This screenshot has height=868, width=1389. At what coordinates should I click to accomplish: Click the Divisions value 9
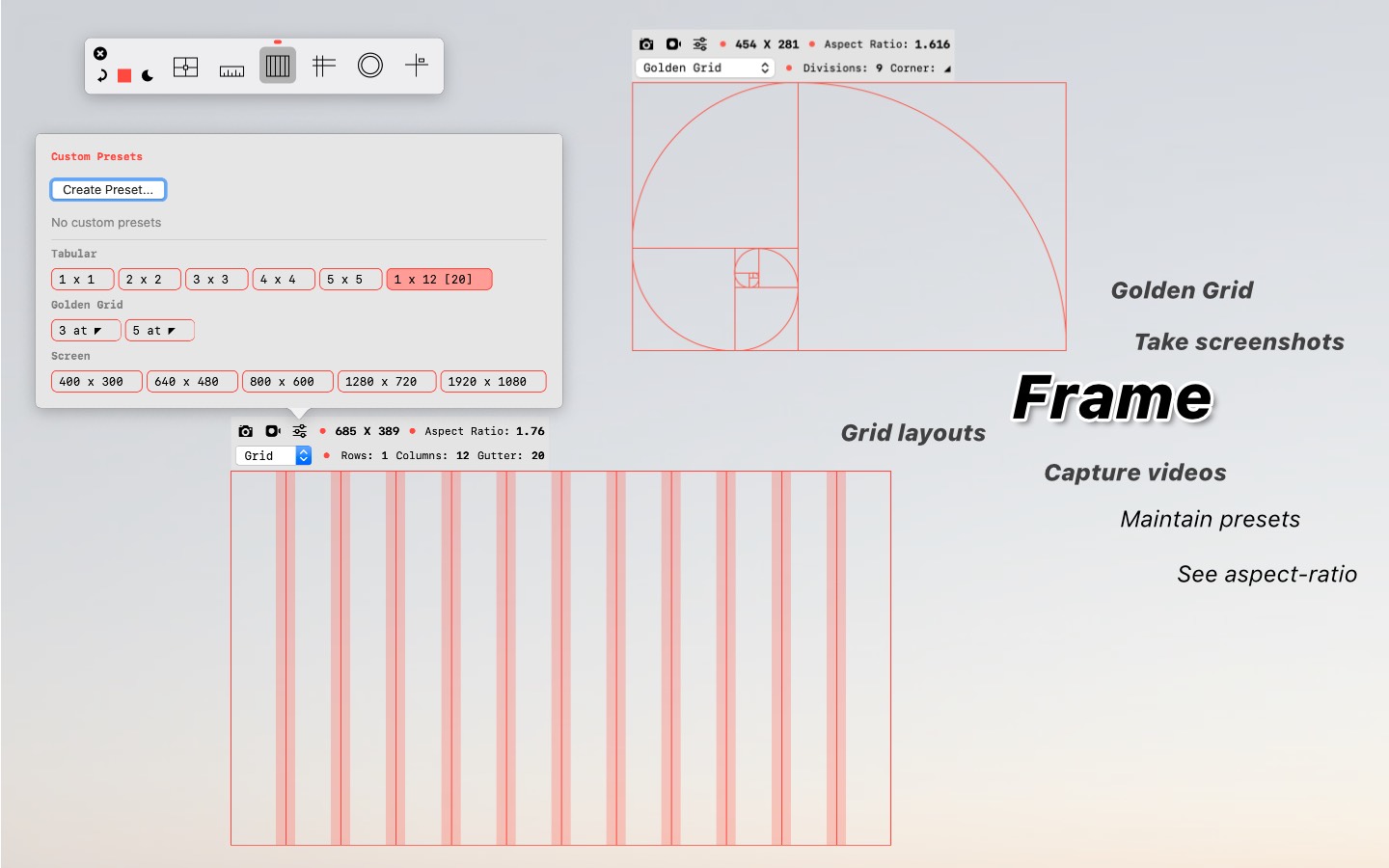879,68
